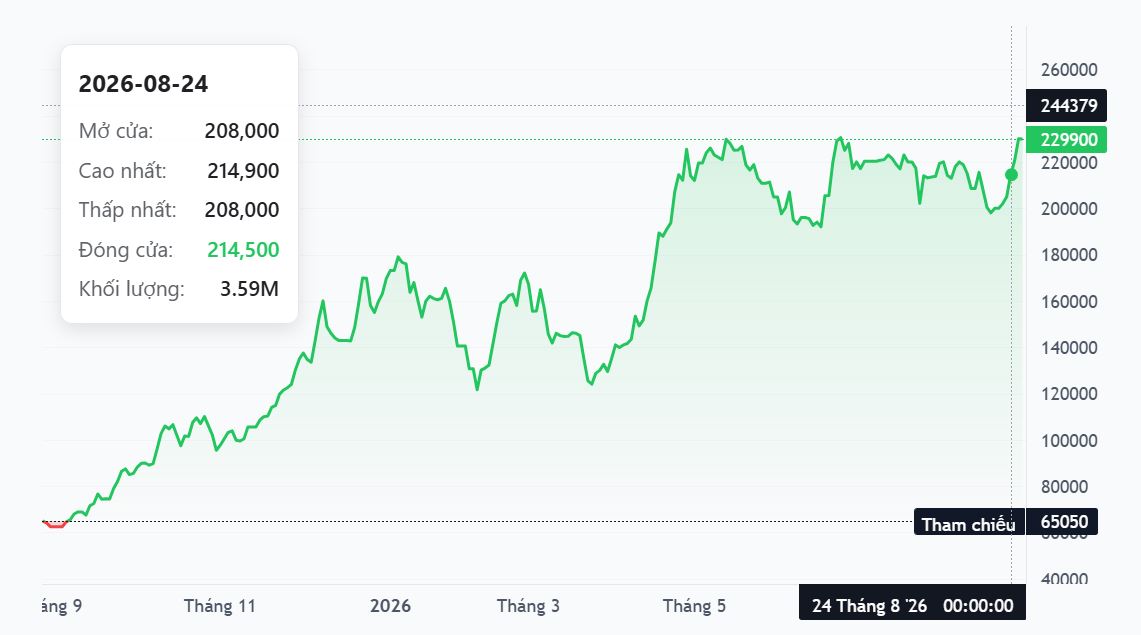This screenshot has width=1141, height=635.
Task: Click the "Cao nhất:" label in tooltip
Action: coord(122,171)
